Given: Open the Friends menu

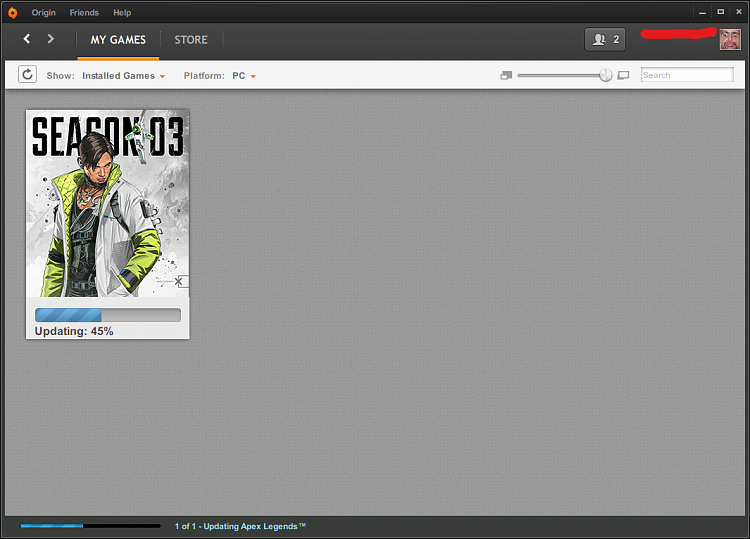Looking at the screenshot, I should coord(84,13).
